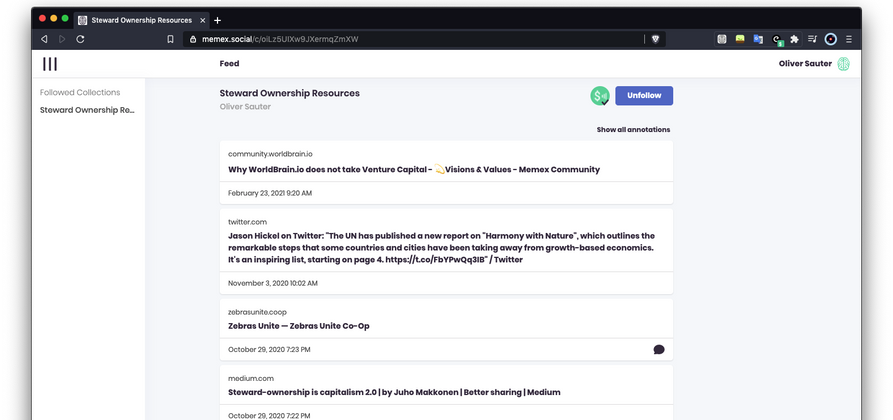Viewport: 893px width, 420px height.
Task: Go back using the browser back arrow
Action: pyautogui.click(x=44, y=39)
